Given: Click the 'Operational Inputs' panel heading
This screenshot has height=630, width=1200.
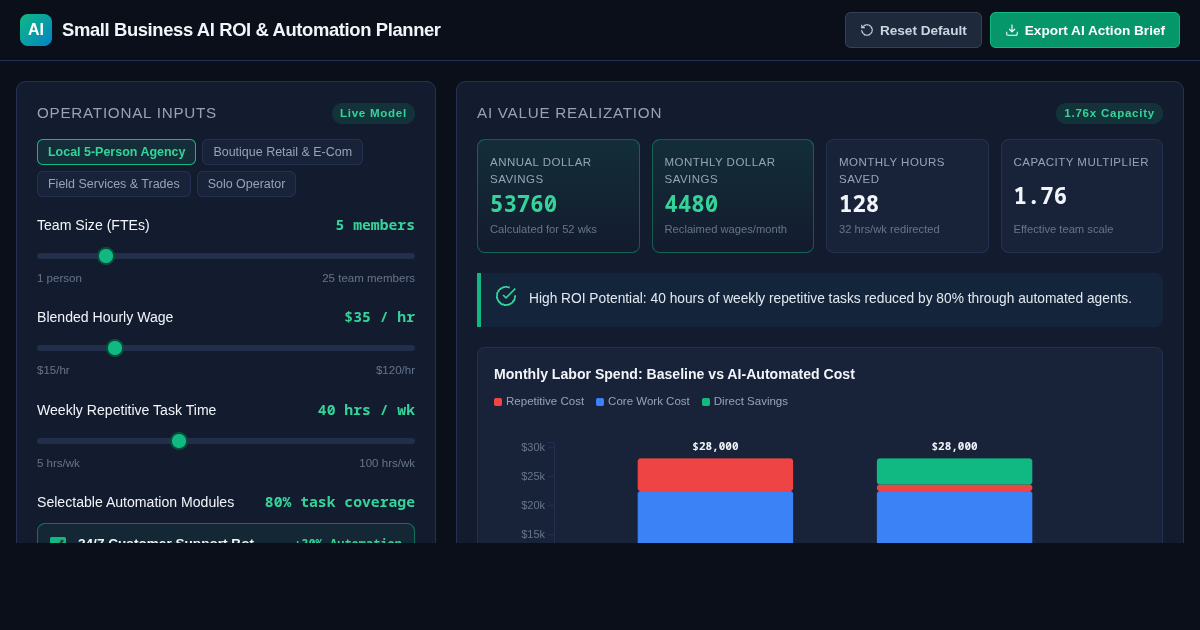Looking at the screenshot, I should point(127,113).
